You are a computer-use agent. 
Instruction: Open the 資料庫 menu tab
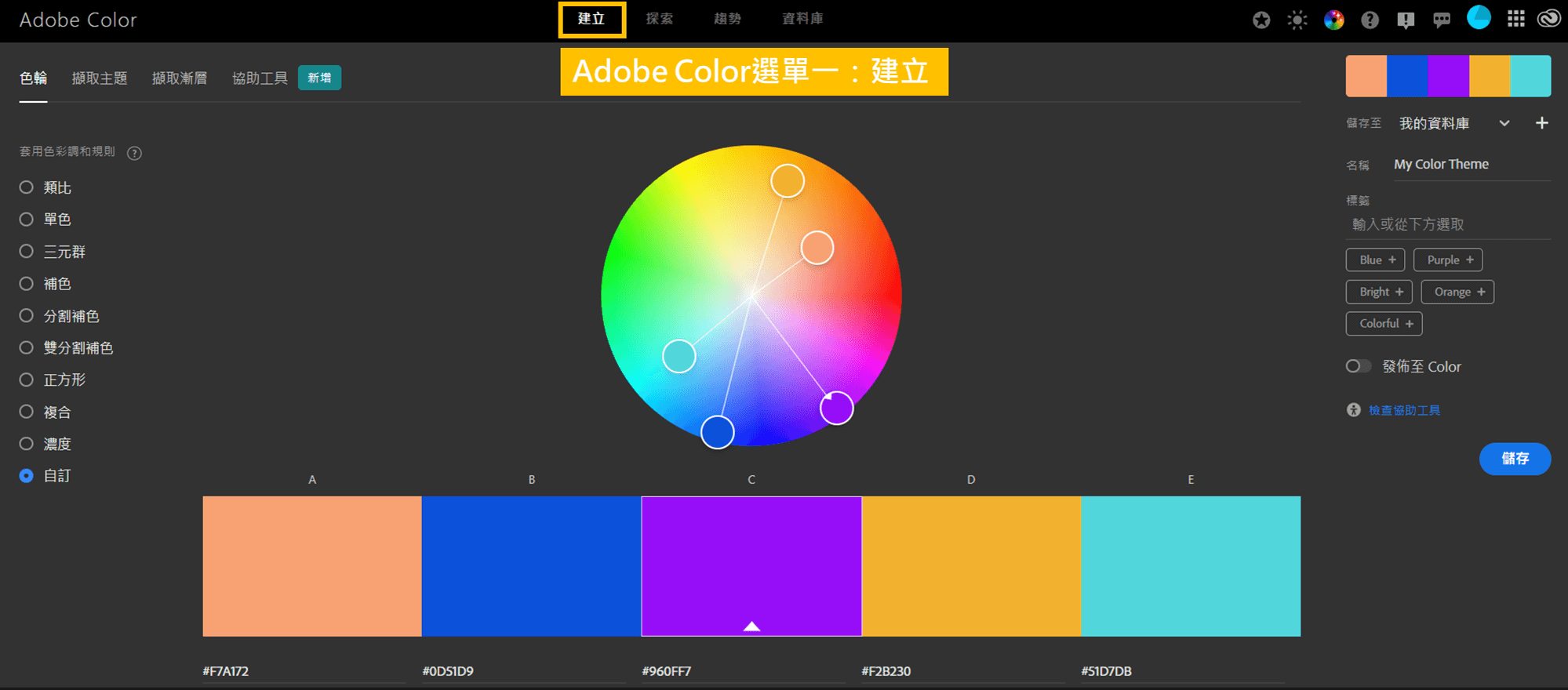click(x=802, y=19)
